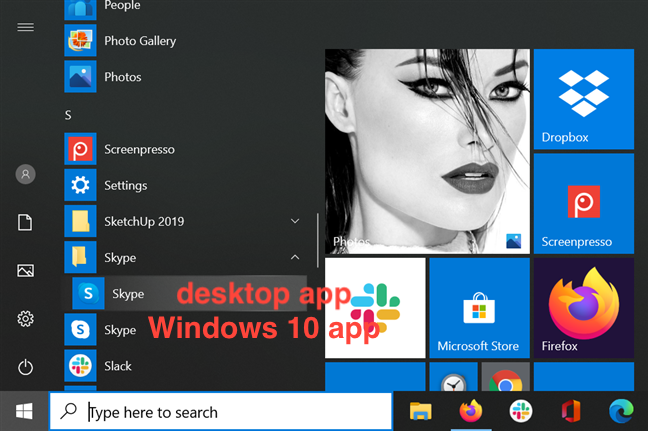Viewport: 648px width, 431px height.
Task: Collapse the Skype folder chevron
Action: click(295, 257)
